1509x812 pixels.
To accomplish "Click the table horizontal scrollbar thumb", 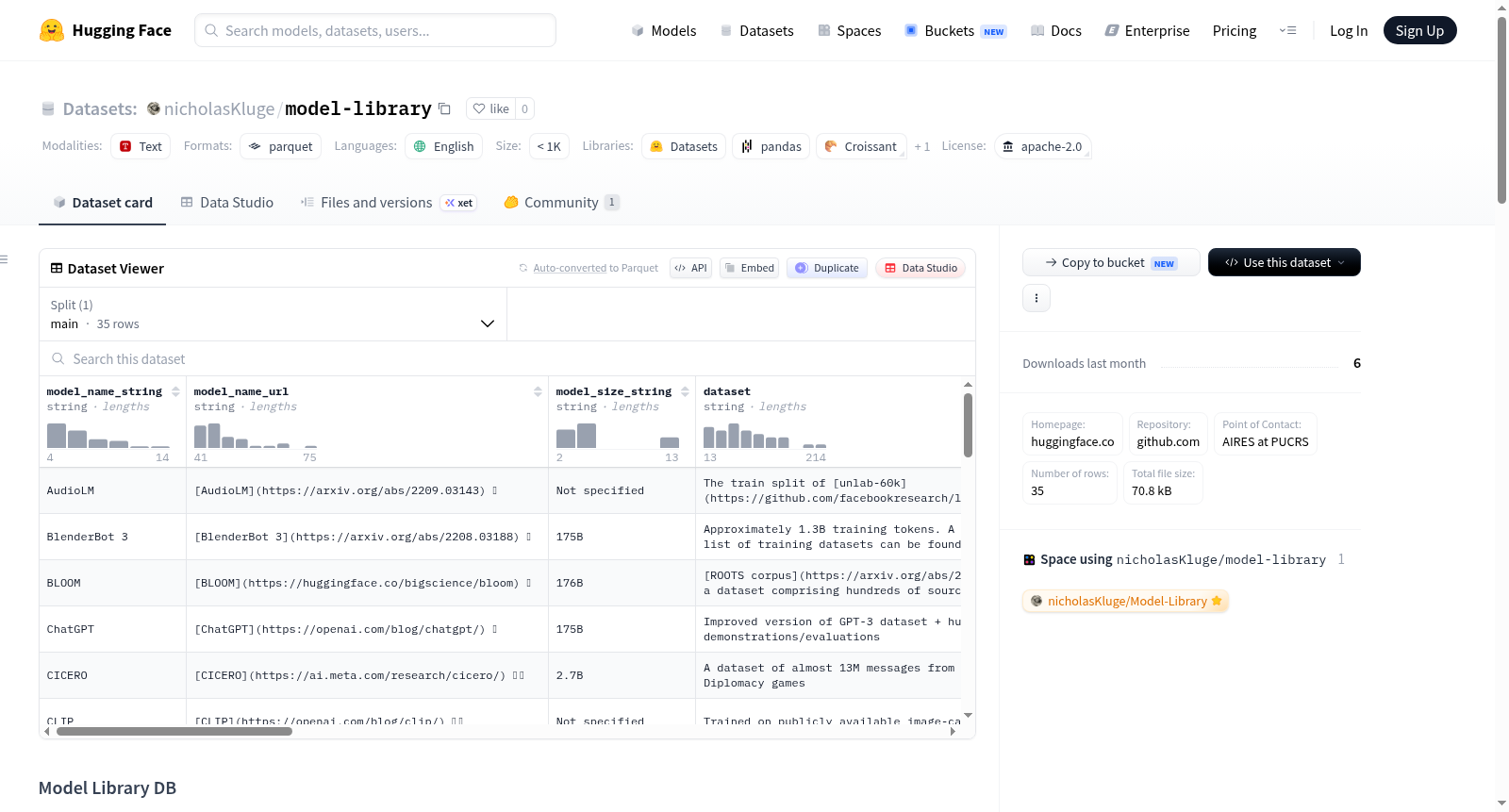I will point(174,731).
